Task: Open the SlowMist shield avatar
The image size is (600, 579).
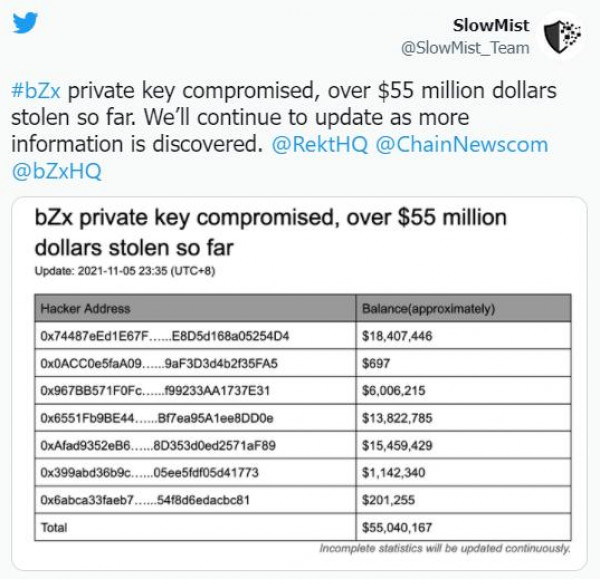Action: pyautogui.click(x=562, y=36)
